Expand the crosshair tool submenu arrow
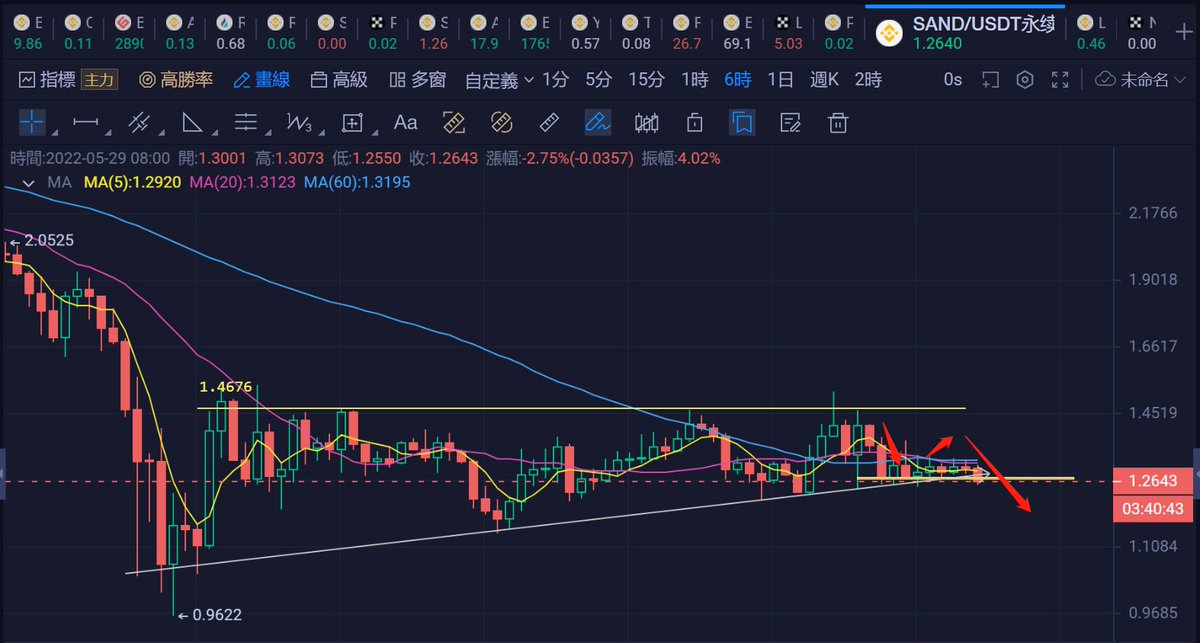 [x=54, y=131]
